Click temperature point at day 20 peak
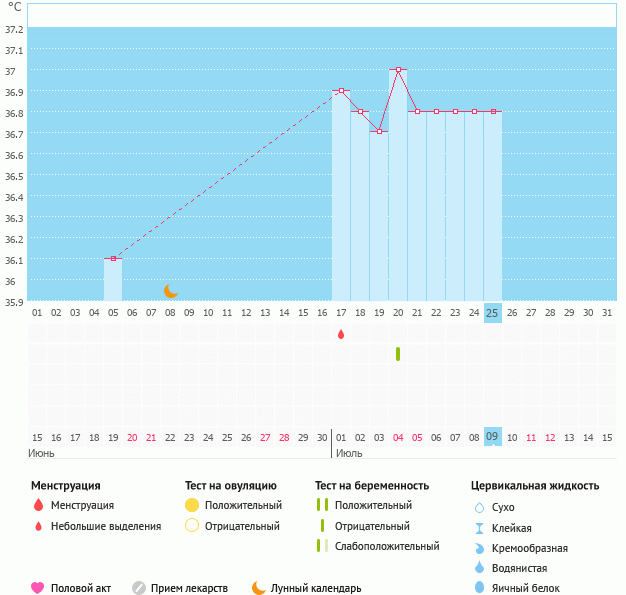The image size is (626, 595). (x=398, y=70)
